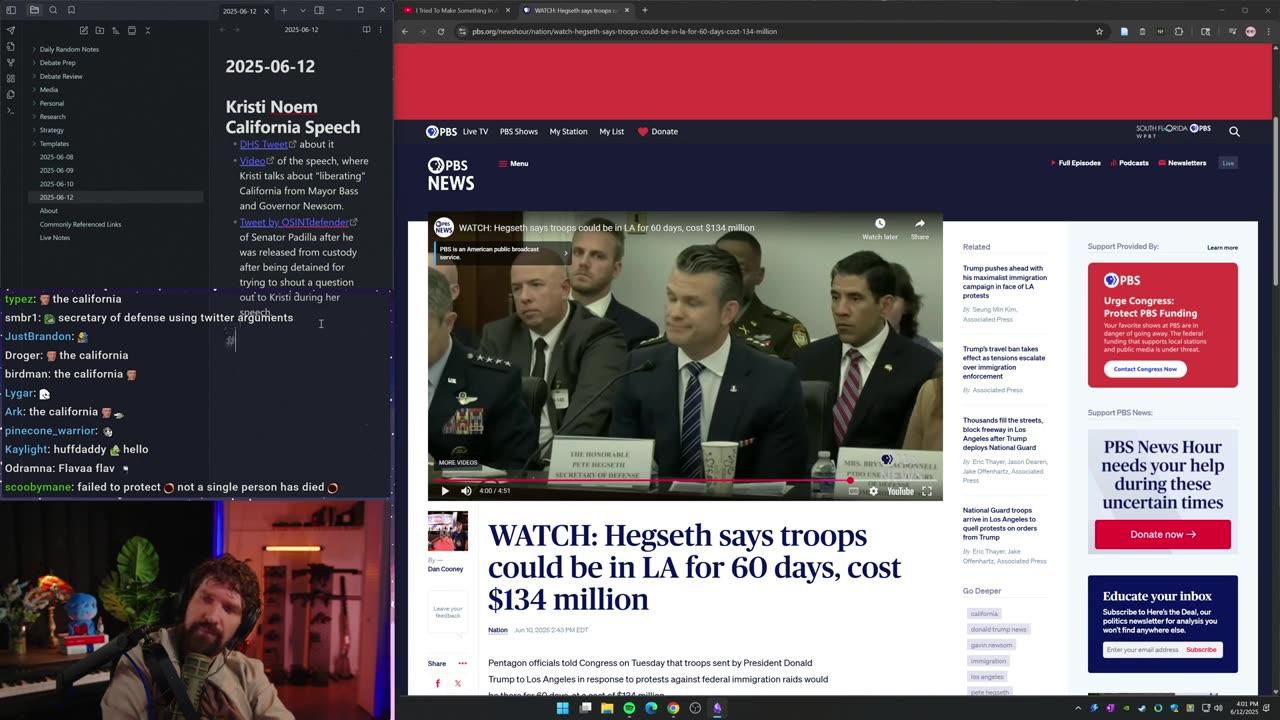Screen dimensions: 1280x720
Task: Click the browser address bar URL
Action: click(624, 31)
